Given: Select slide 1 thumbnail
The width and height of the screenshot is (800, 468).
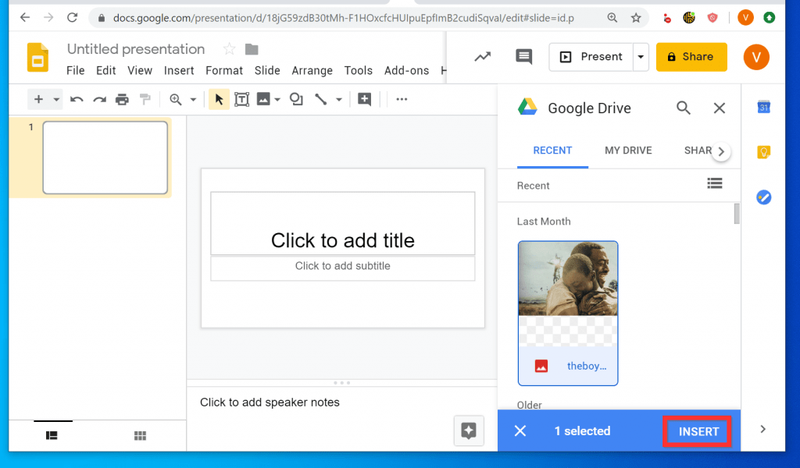Looking at the screenshot, I should [105, 157].
